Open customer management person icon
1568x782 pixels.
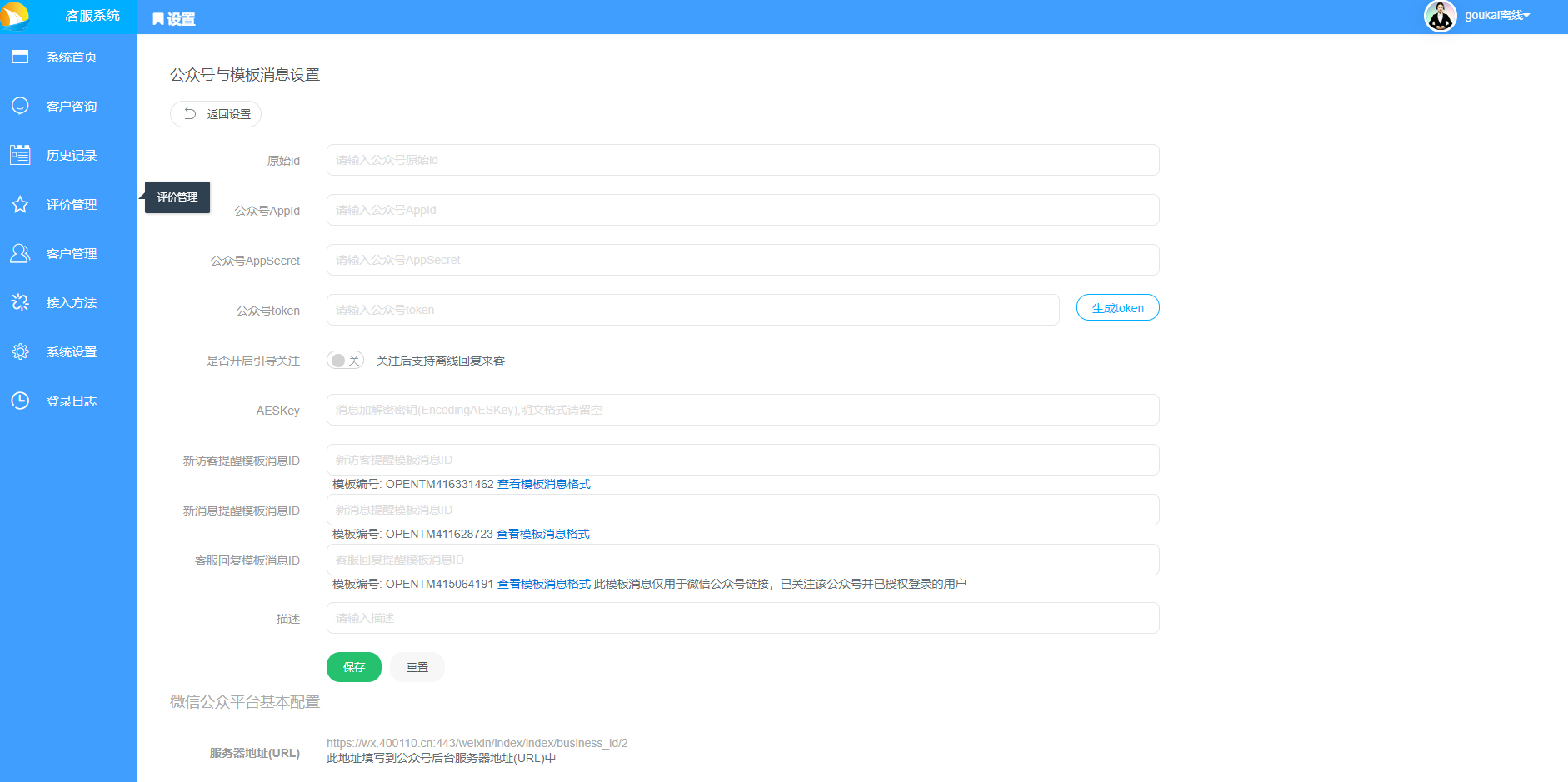[20, 253]
